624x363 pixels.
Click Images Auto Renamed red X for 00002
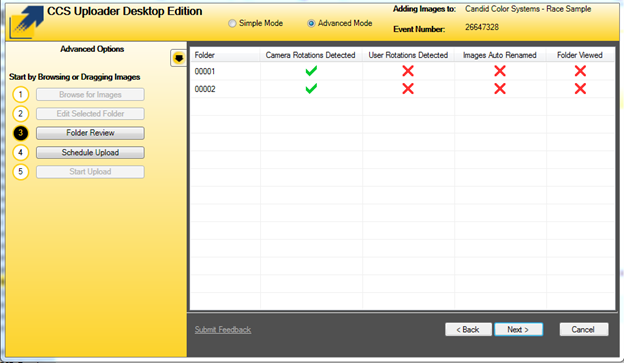coord(500,89)
